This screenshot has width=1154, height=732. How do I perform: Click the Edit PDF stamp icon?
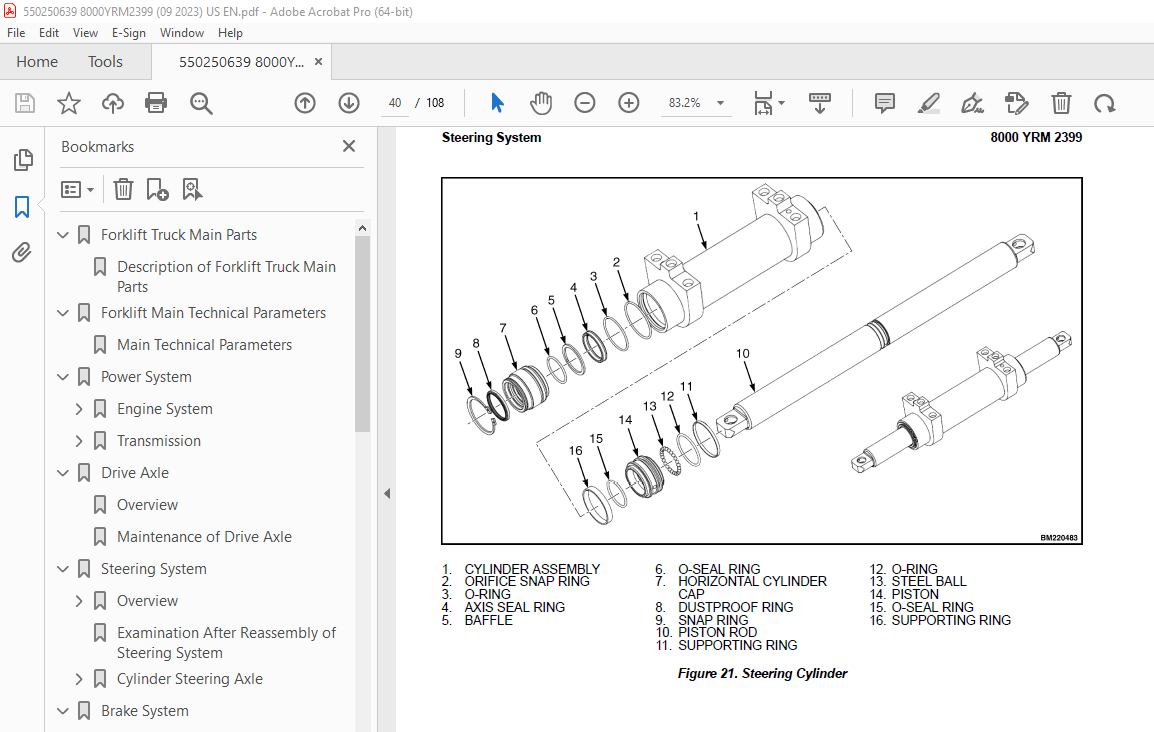1016,103
